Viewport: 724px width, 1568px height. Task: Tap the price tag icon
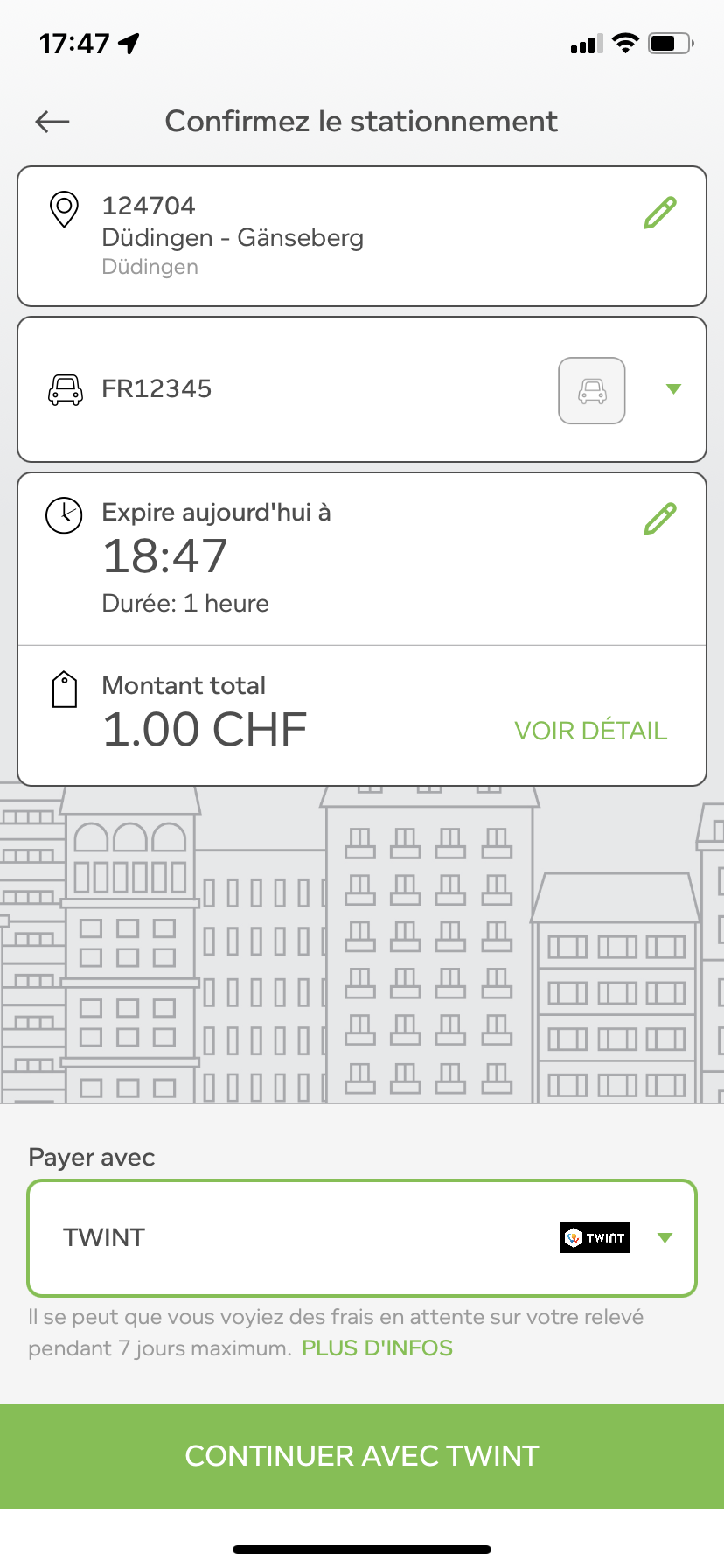click(x=65, y=689)
